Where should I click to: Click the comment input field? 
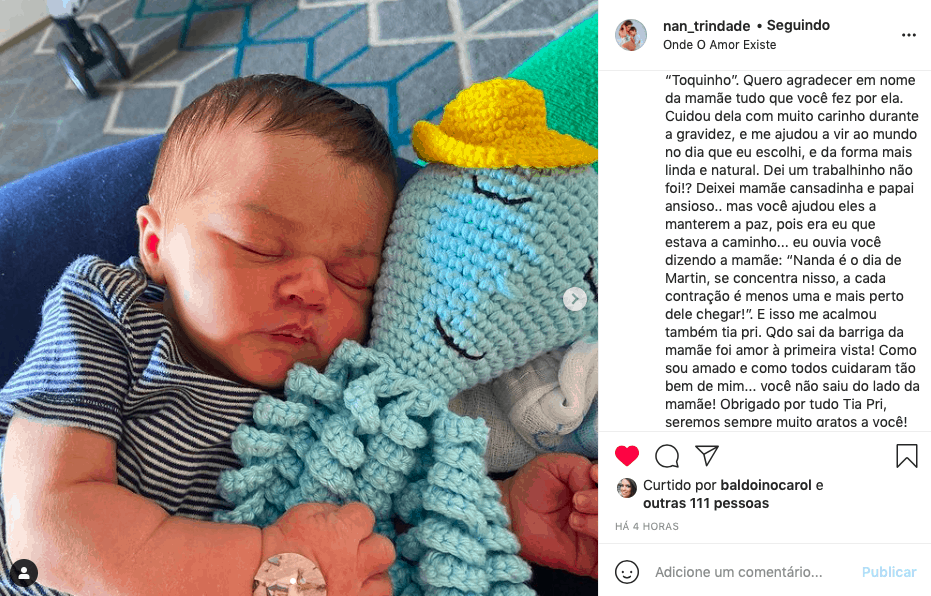click(752, 572)
